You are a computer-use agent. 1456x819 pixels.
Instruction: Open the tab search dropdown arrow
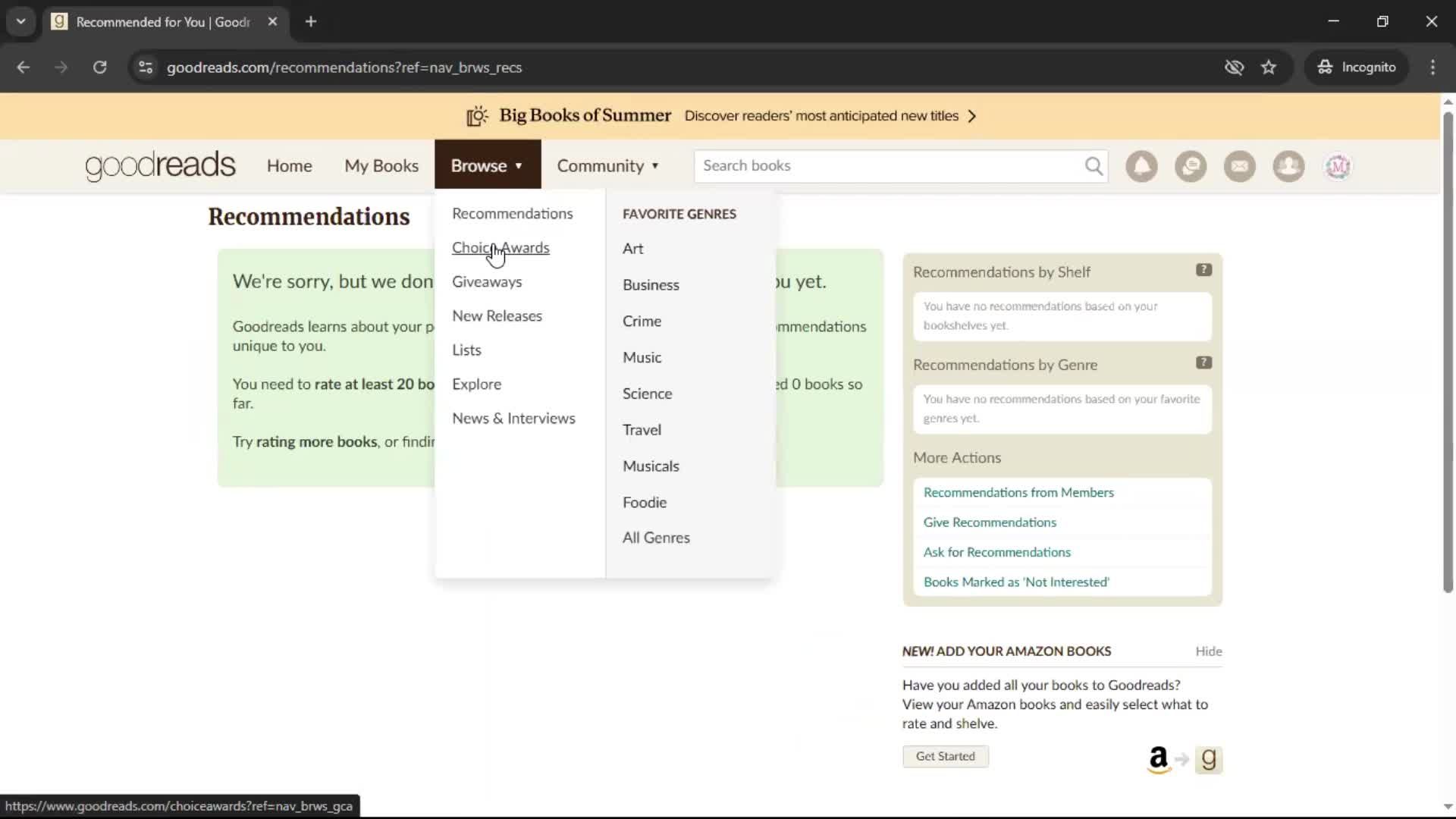coord(21,22)
